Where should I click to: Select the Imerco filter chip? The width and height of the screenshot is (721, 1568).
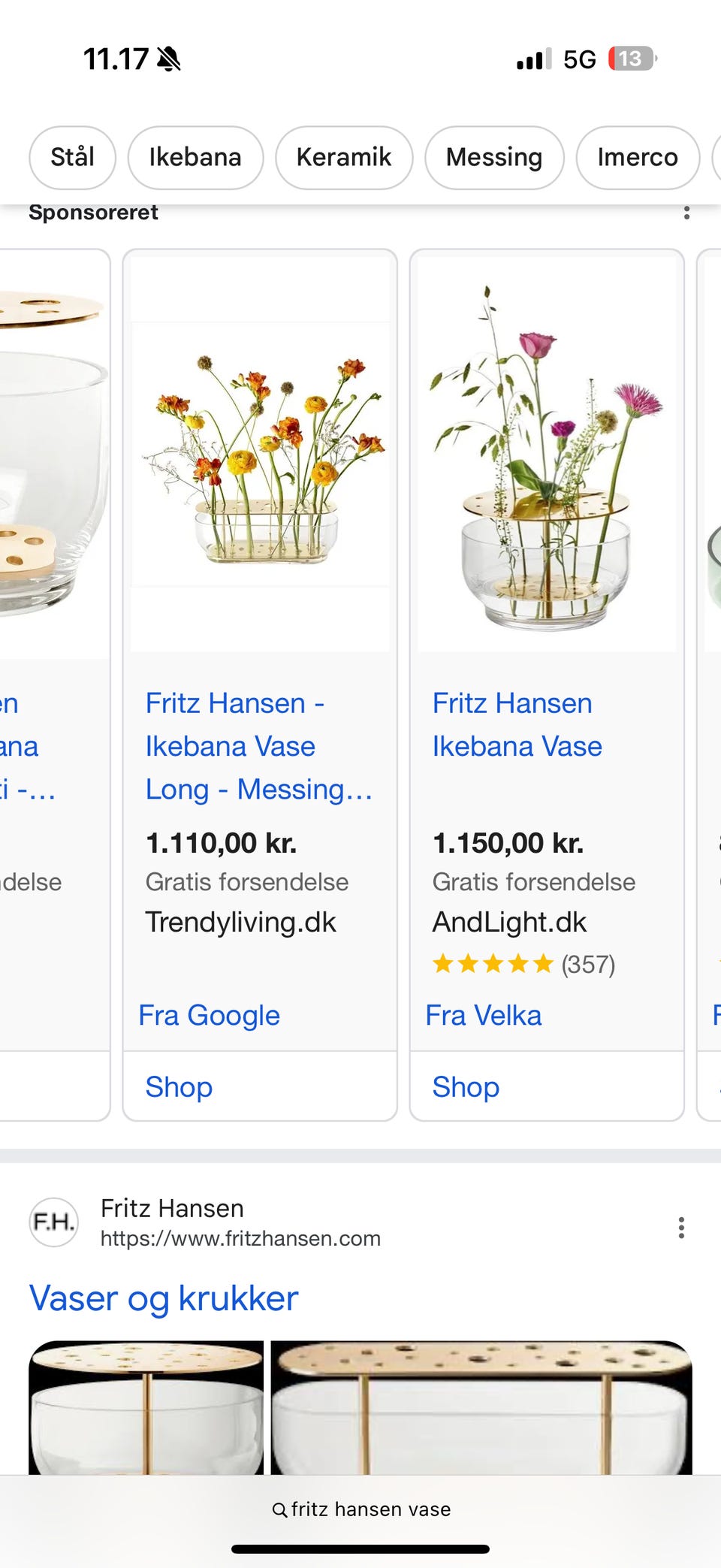pyautogui.click(x=637, y=158)
